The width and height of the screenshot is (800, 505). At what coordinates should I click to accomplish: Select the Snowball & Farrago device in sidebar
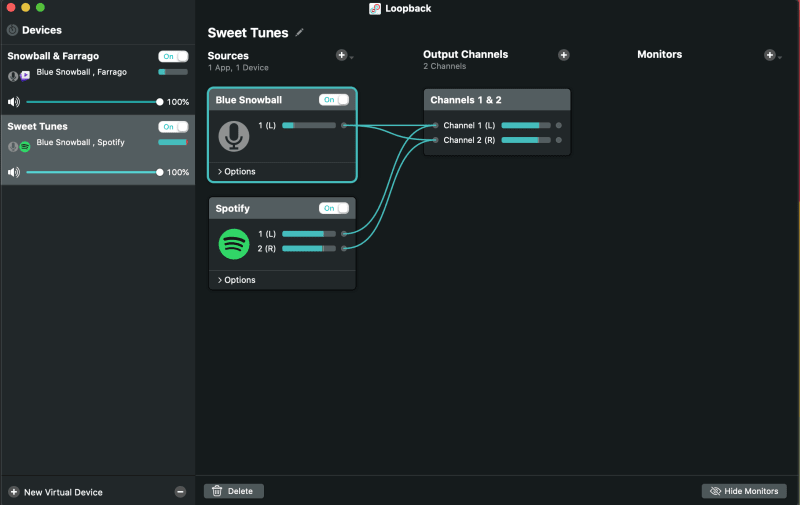pyautogui.click(x=98, y=79)
